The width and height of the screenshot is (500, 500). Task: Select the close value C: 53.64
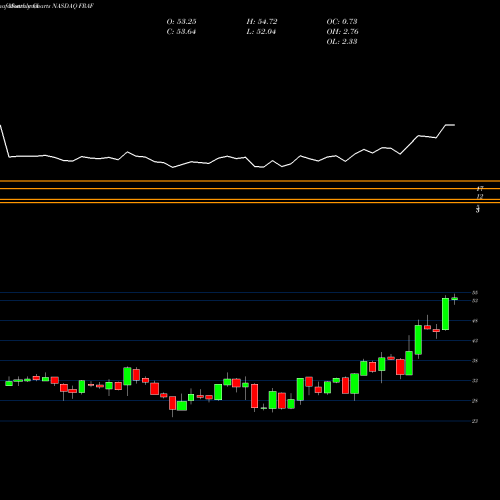pyautogui.click(x=181, y=32)
